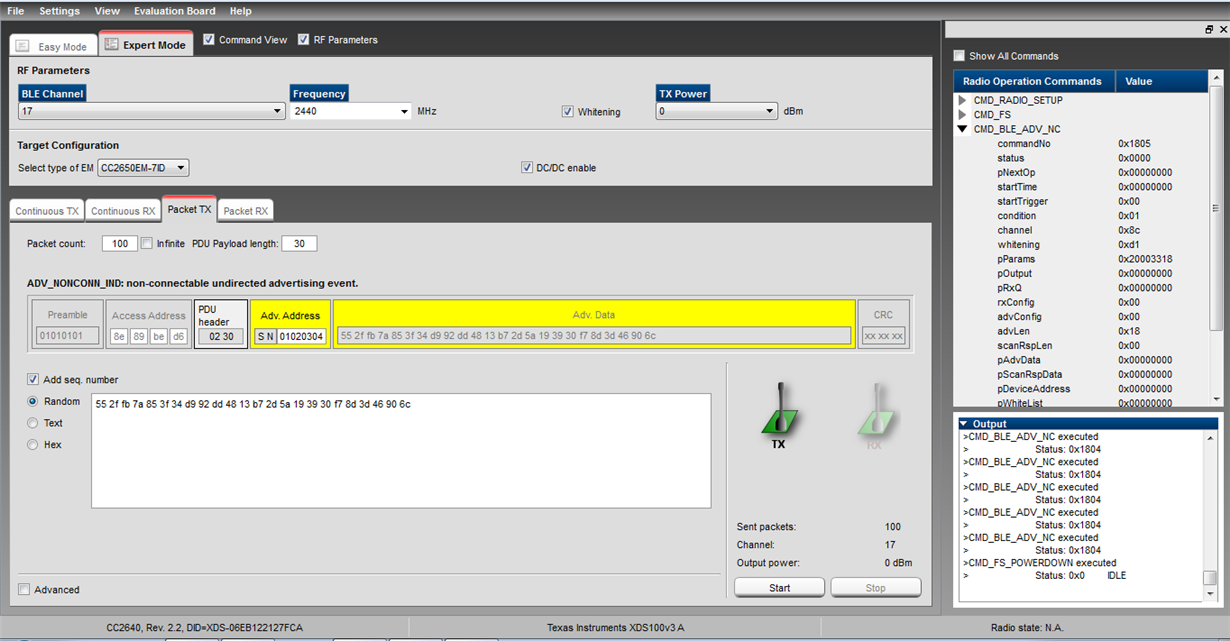This screenshot has height=641, width=1230.
Task: Check Show All Commands
Action: tap(959, 56)
